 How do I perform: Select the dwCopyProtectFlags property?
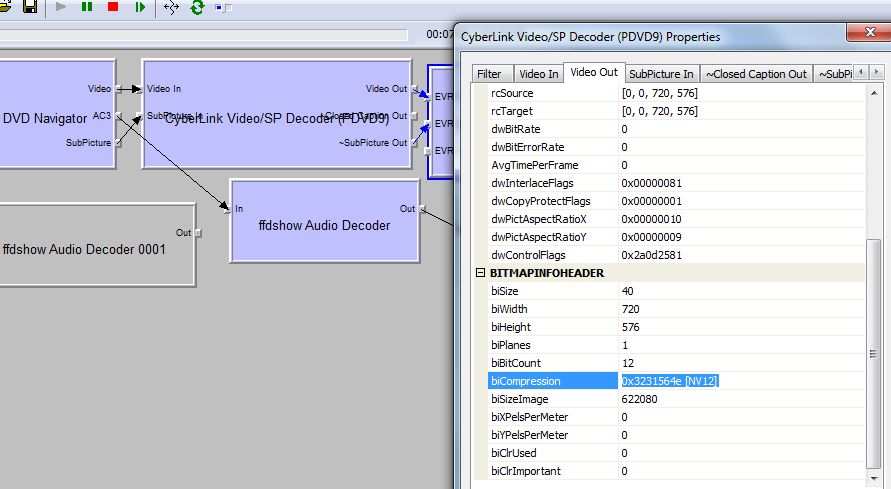coord(676,201)
